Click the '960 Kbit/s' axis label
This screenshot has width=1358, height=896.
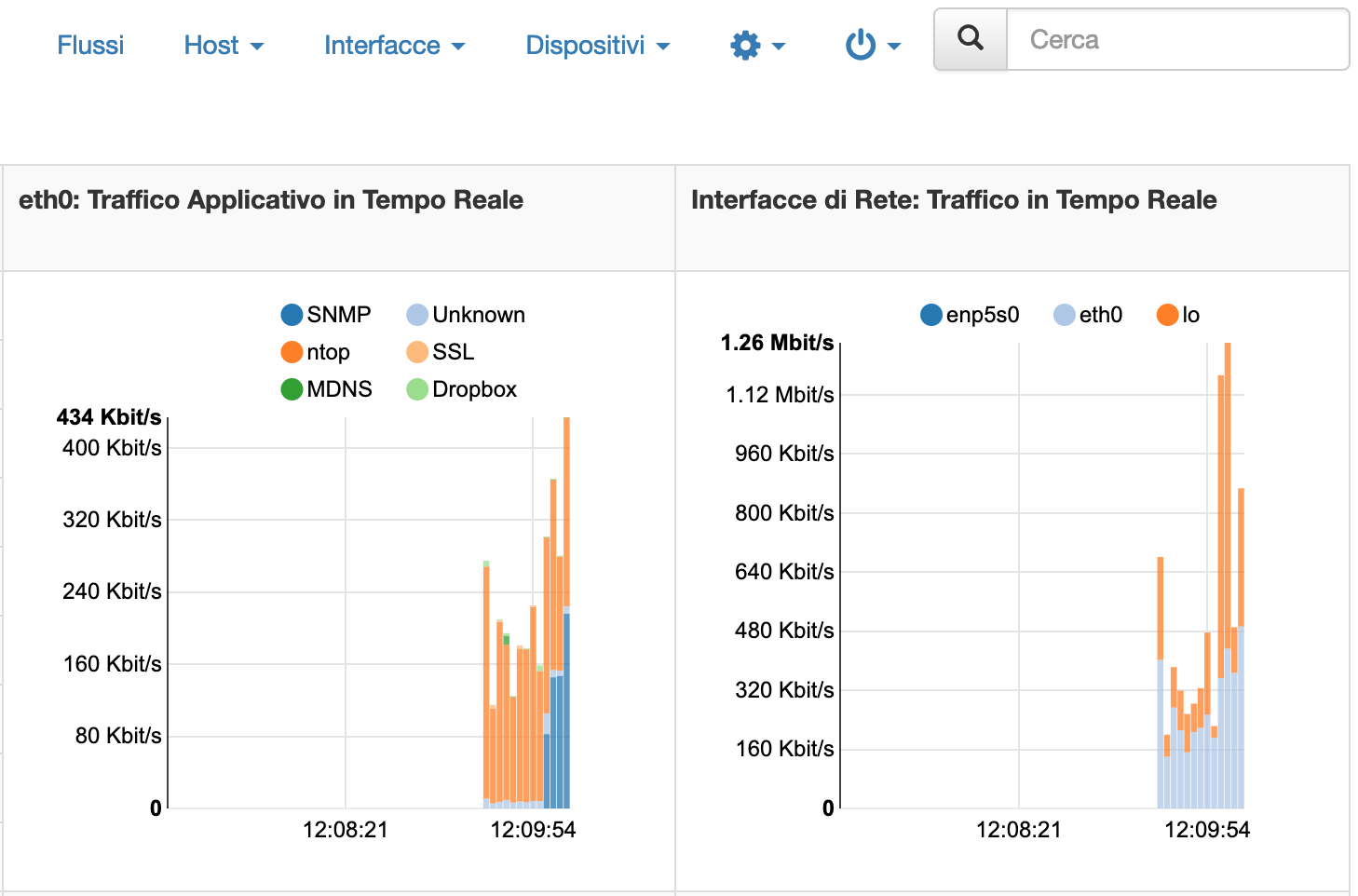click(784, 454)
